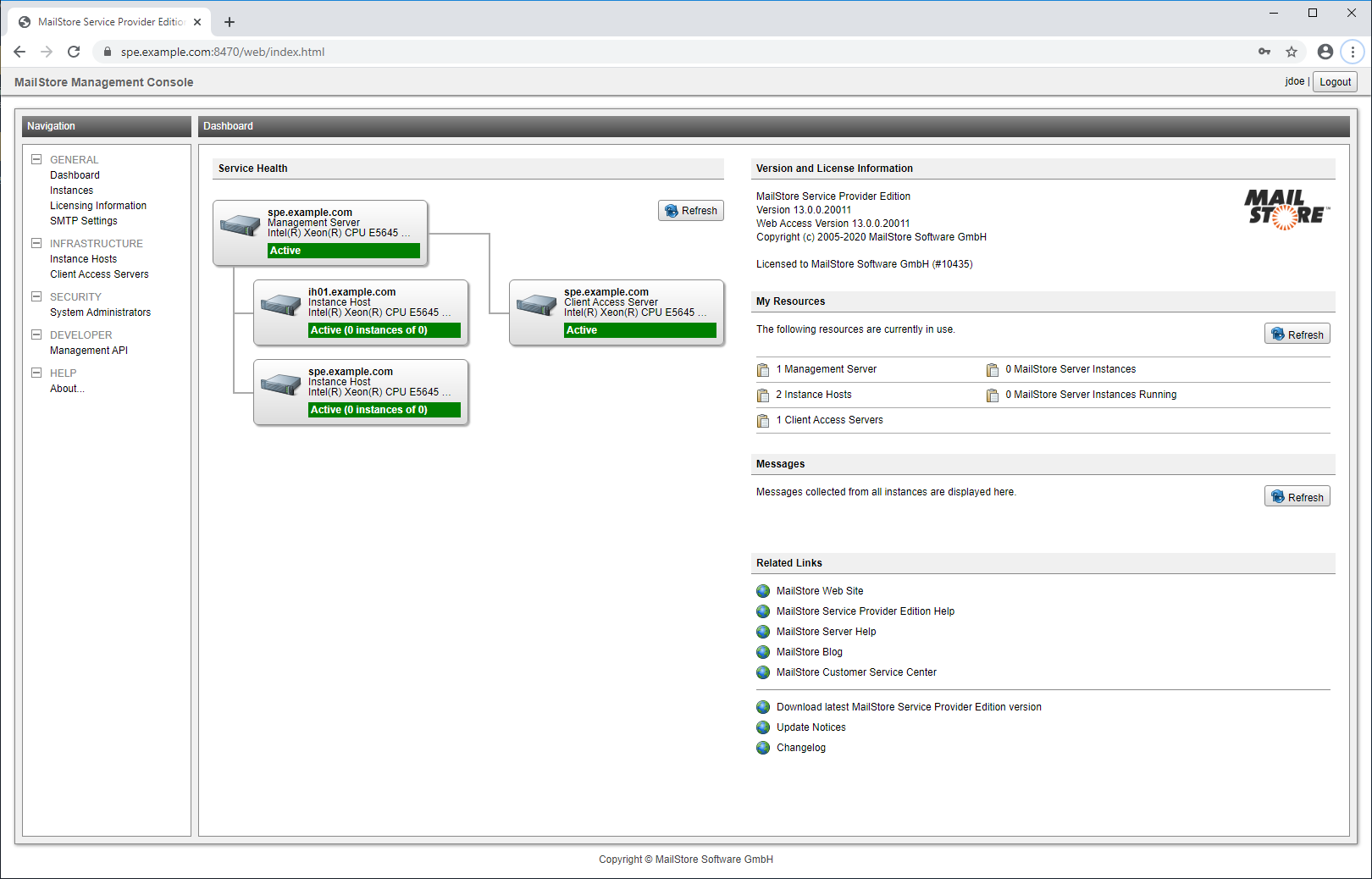This screenshot has height=879, width=1372.
Task: Bookmark this page with the star icon
Action: [1291, 52]
